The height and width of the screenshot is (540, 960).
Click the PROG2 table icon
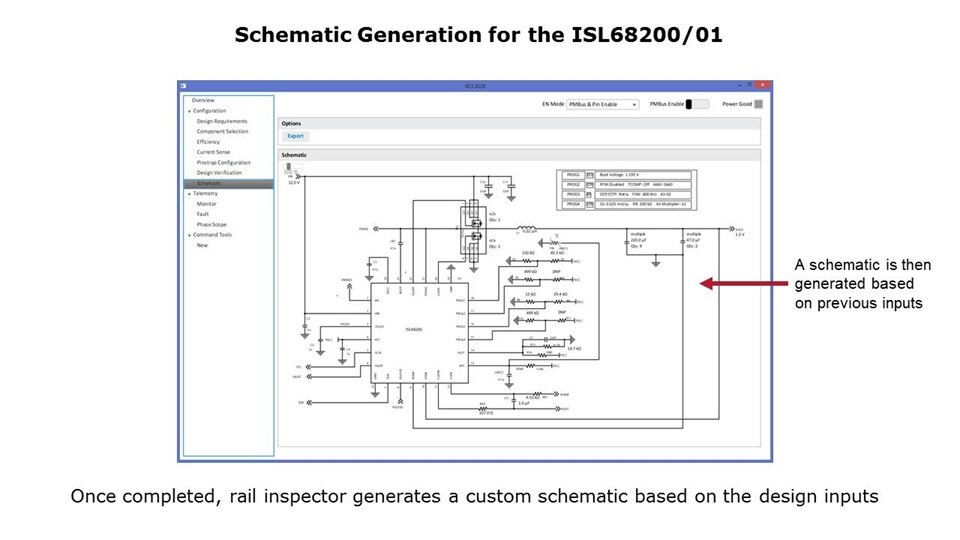[x=590, y=185]
